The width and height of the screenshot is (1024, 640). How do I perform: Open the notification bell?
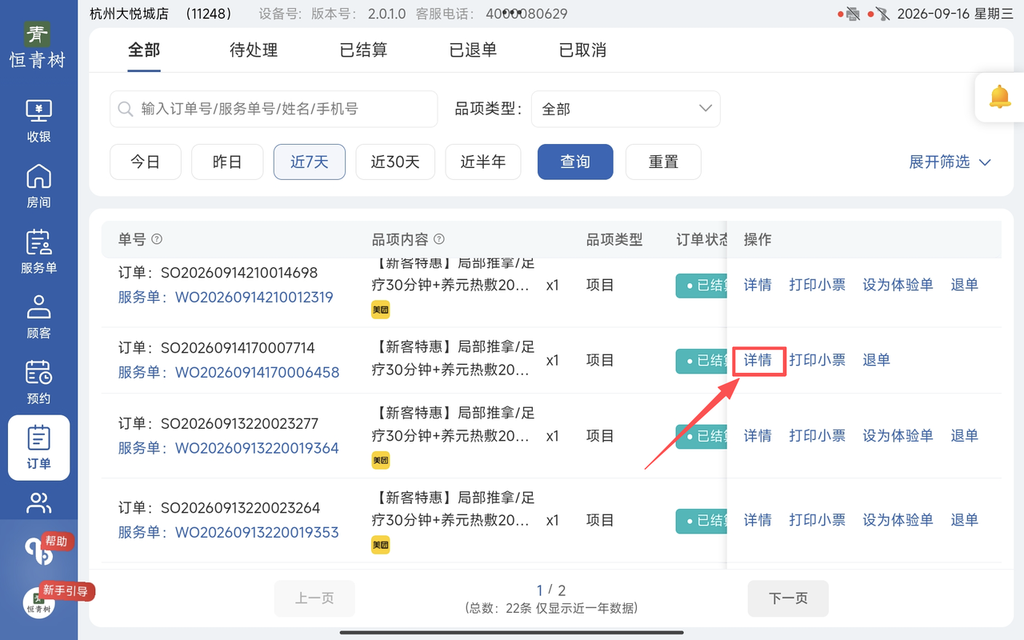click(999, 97)
